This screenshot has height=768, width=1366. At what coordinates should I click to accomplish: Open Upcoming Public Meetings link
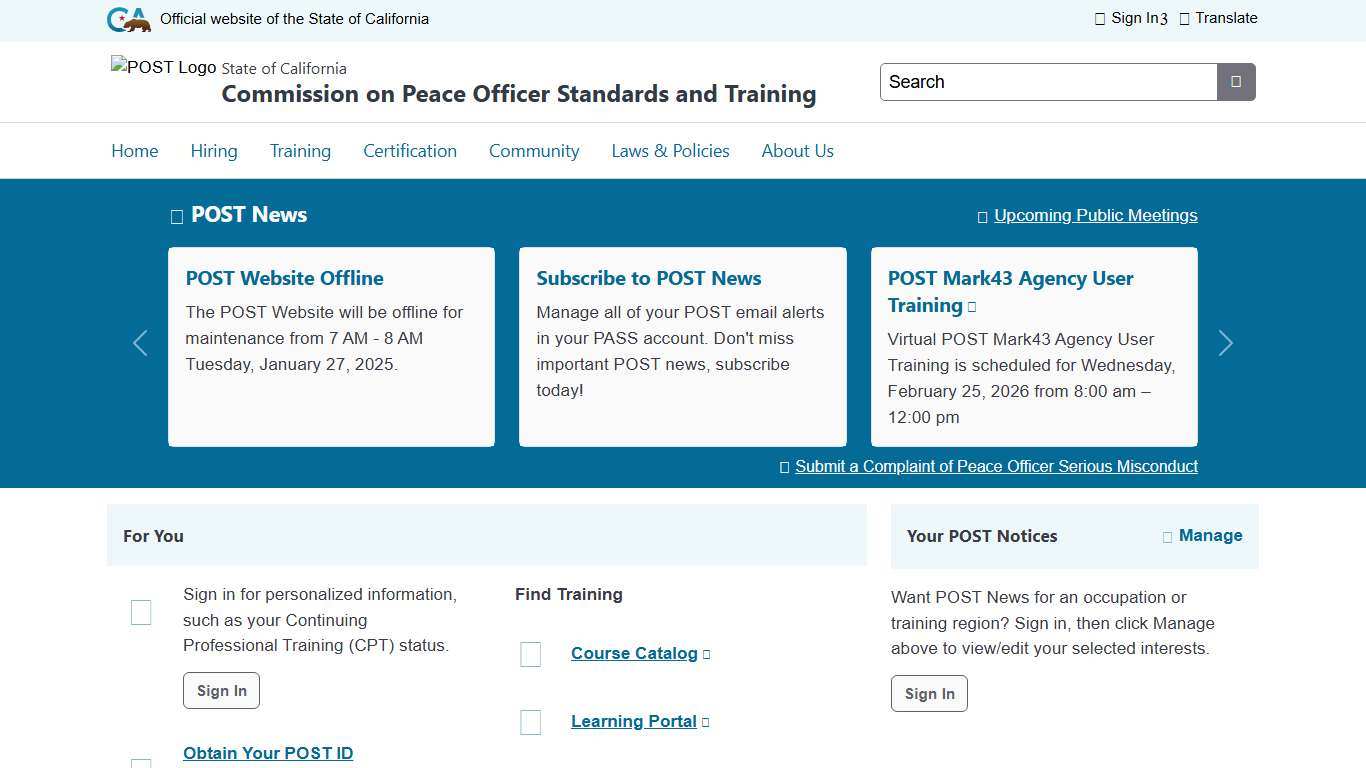1095,215
